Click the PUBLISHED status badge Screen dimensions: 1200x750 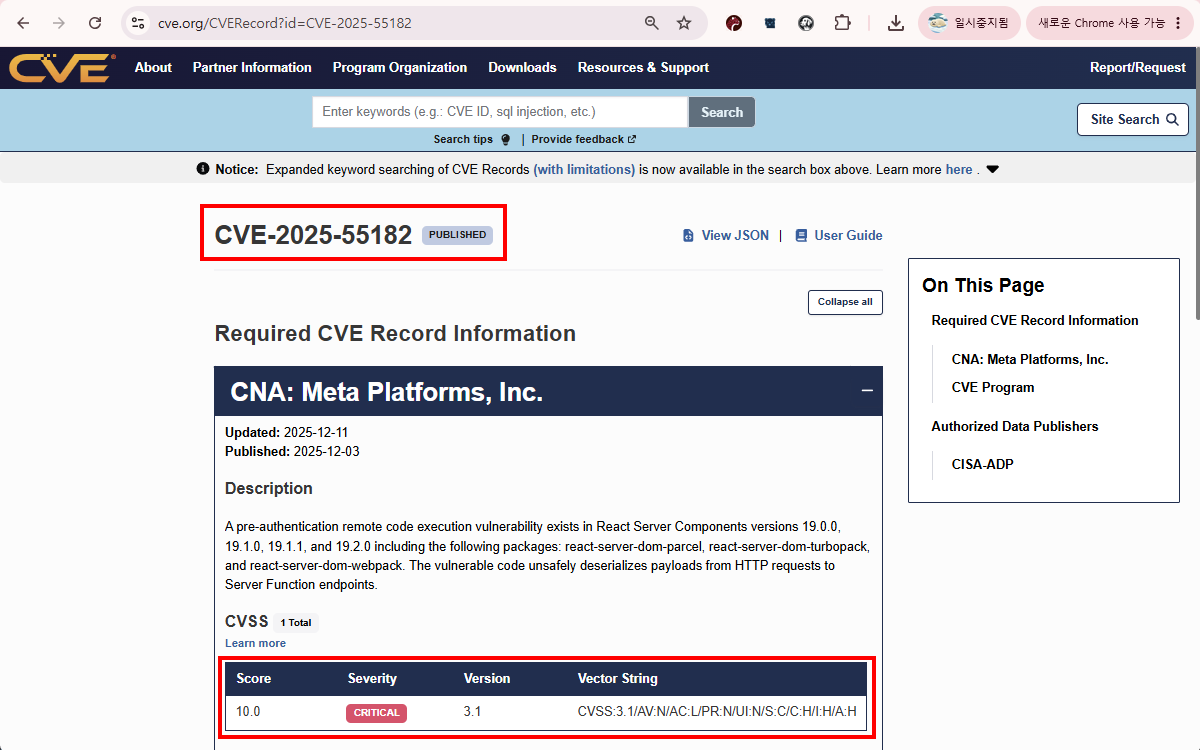pyautogui.click(x=458, y=235)
